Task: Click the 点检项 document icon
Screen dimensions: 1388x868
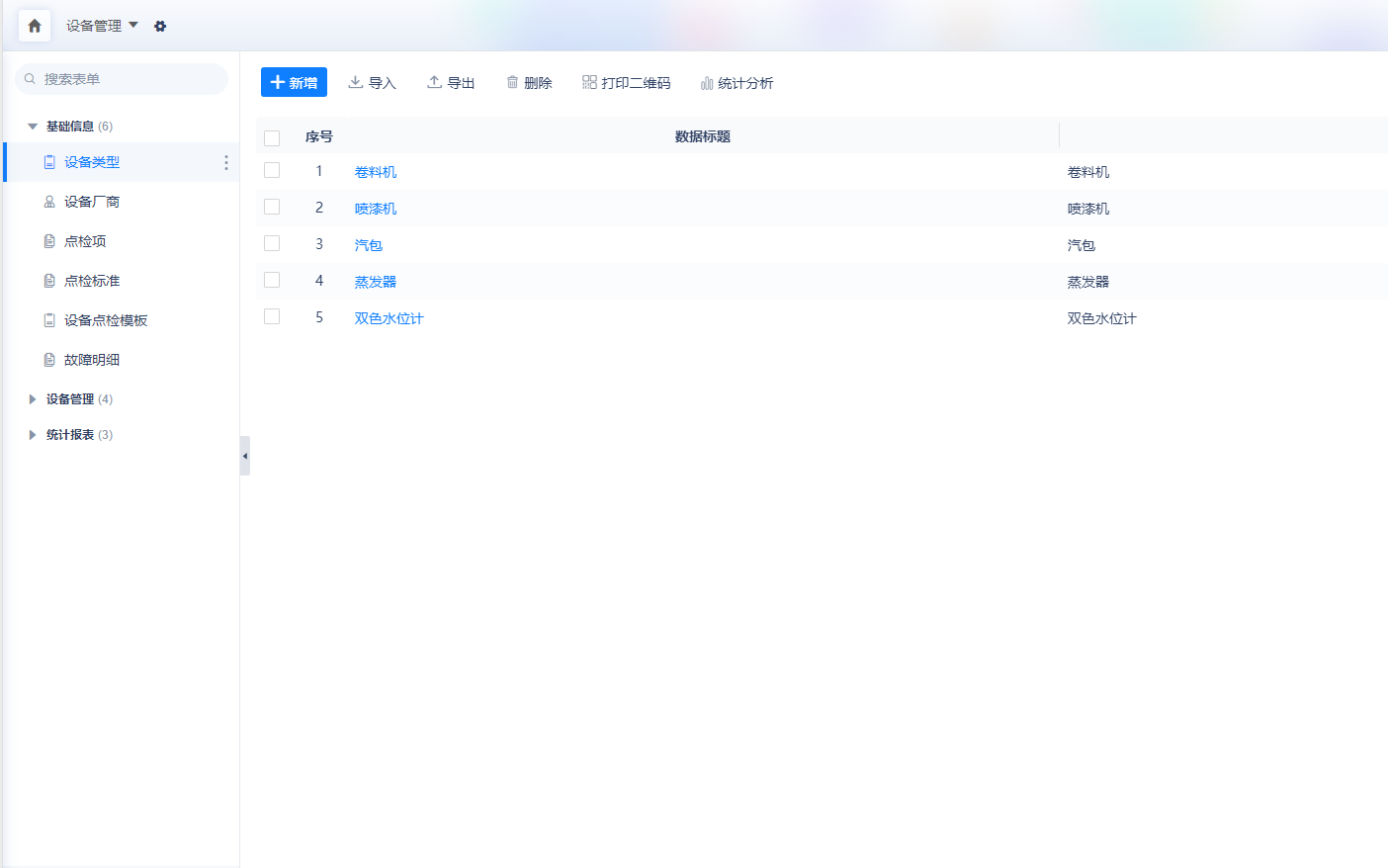Action: click(49, 241)
